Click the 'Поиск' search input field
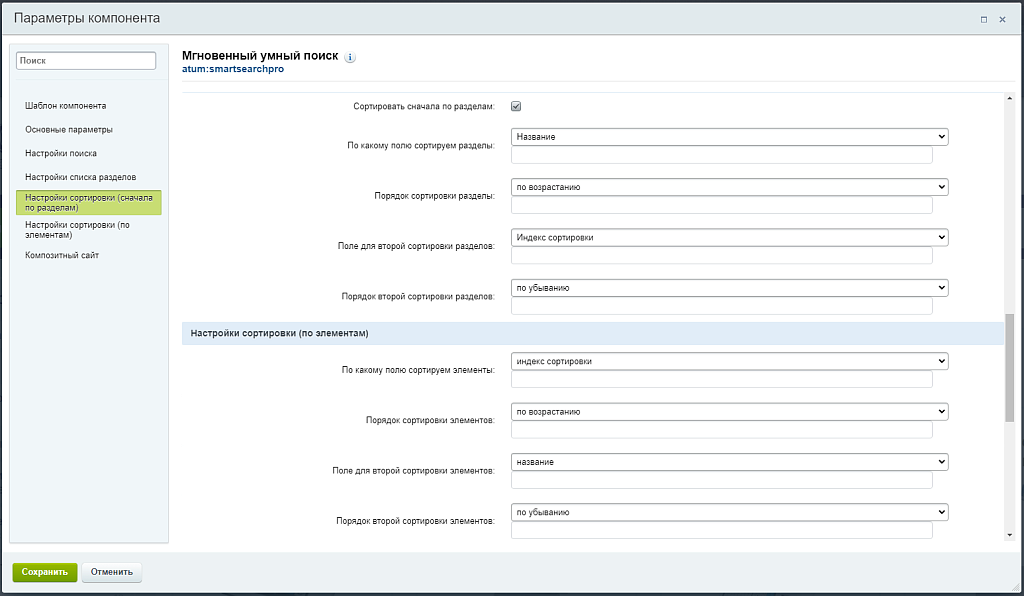The width and height of the screenshot is (1024, 596). pyautogui.click(x=86, y=61)
